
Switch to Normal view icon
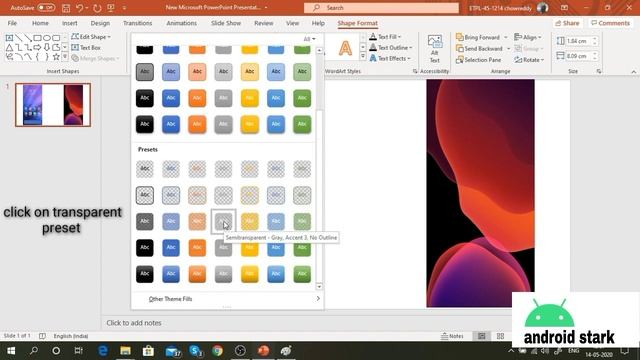482,336
